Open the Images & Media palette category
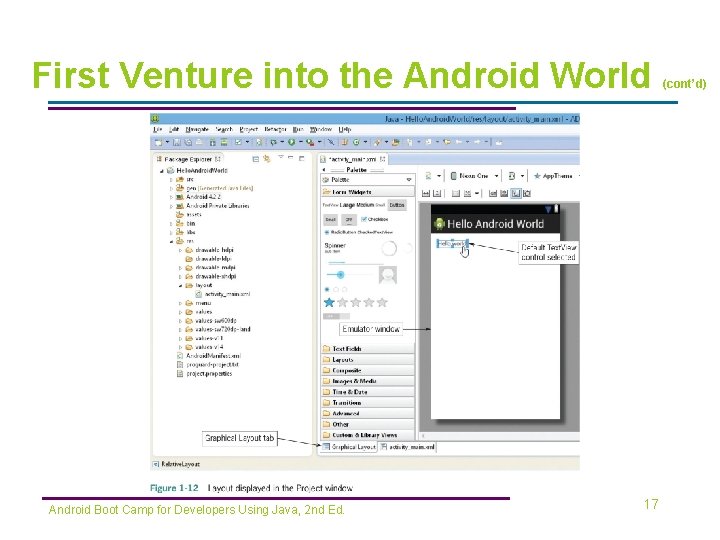This screenshot has width=720, height=540. click(368, 381)
